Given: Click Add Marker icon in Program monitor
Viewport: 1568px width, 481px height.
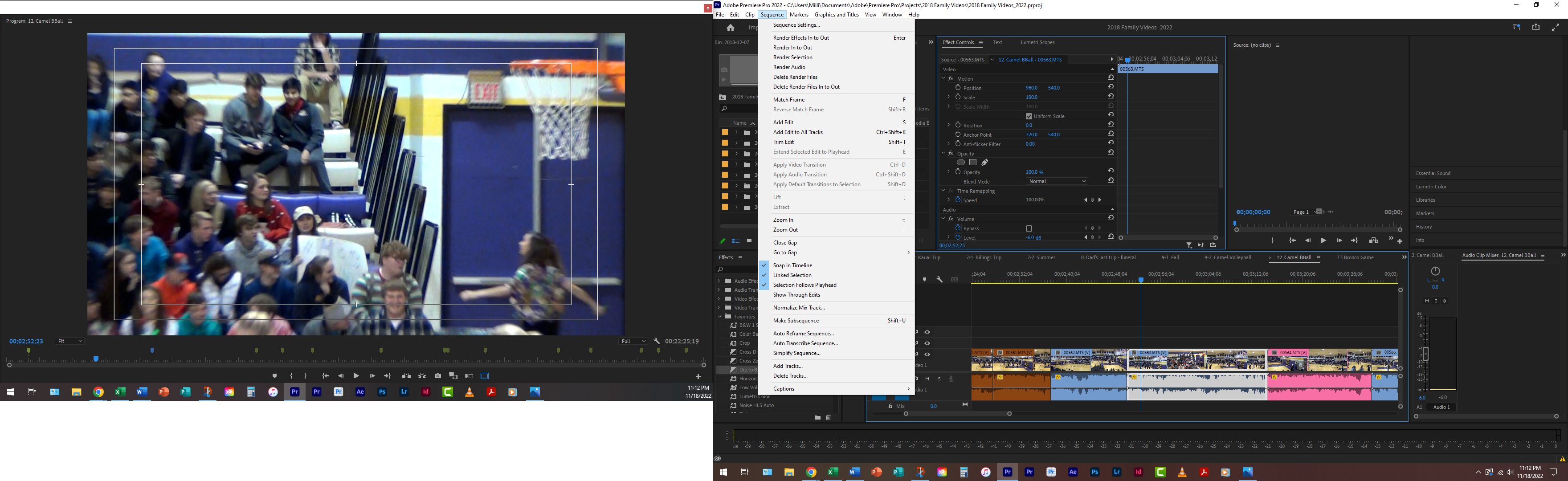Looking at the screenshot, I should click(x=274, y=376).
